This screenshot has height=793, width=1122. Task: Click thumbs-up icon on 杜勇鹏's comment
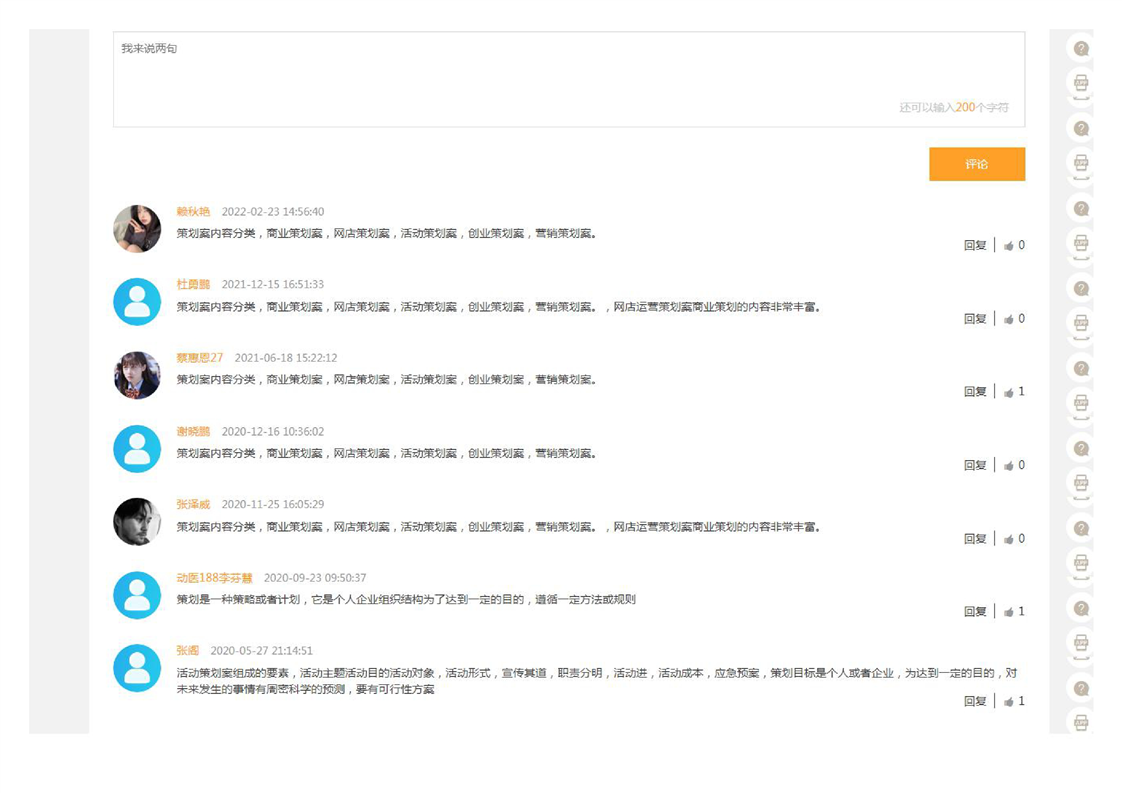pos(1009,319)
